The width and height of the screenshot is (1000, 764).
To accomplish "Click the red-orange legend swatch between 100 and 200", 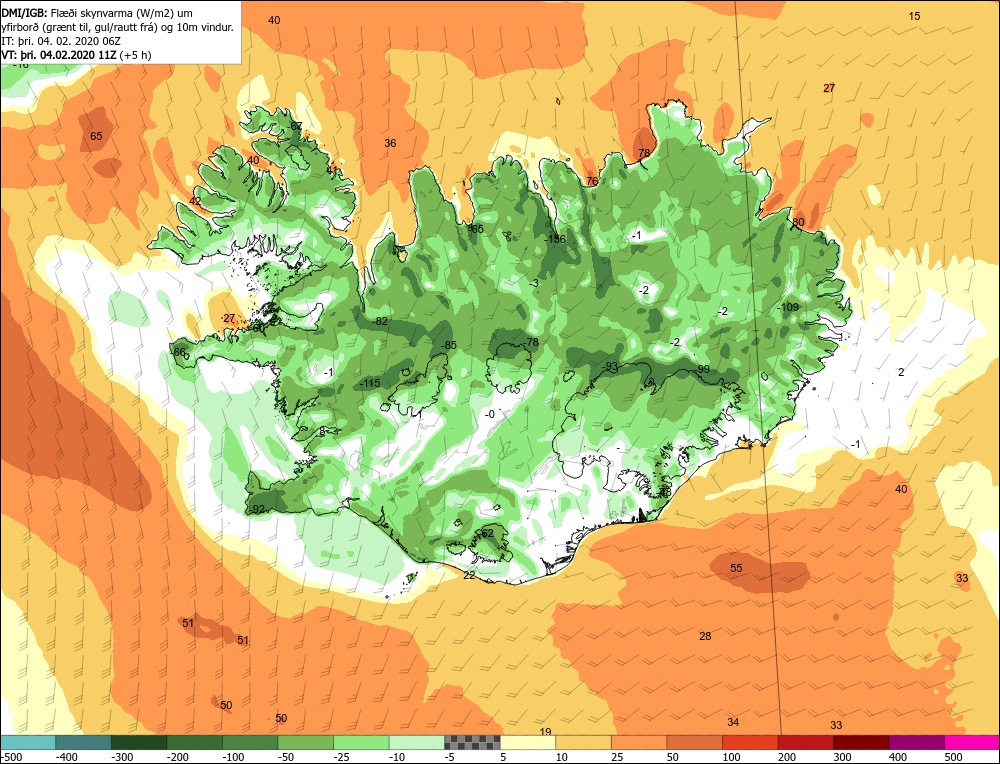I will pyautogui.click(x=750, y=742).
